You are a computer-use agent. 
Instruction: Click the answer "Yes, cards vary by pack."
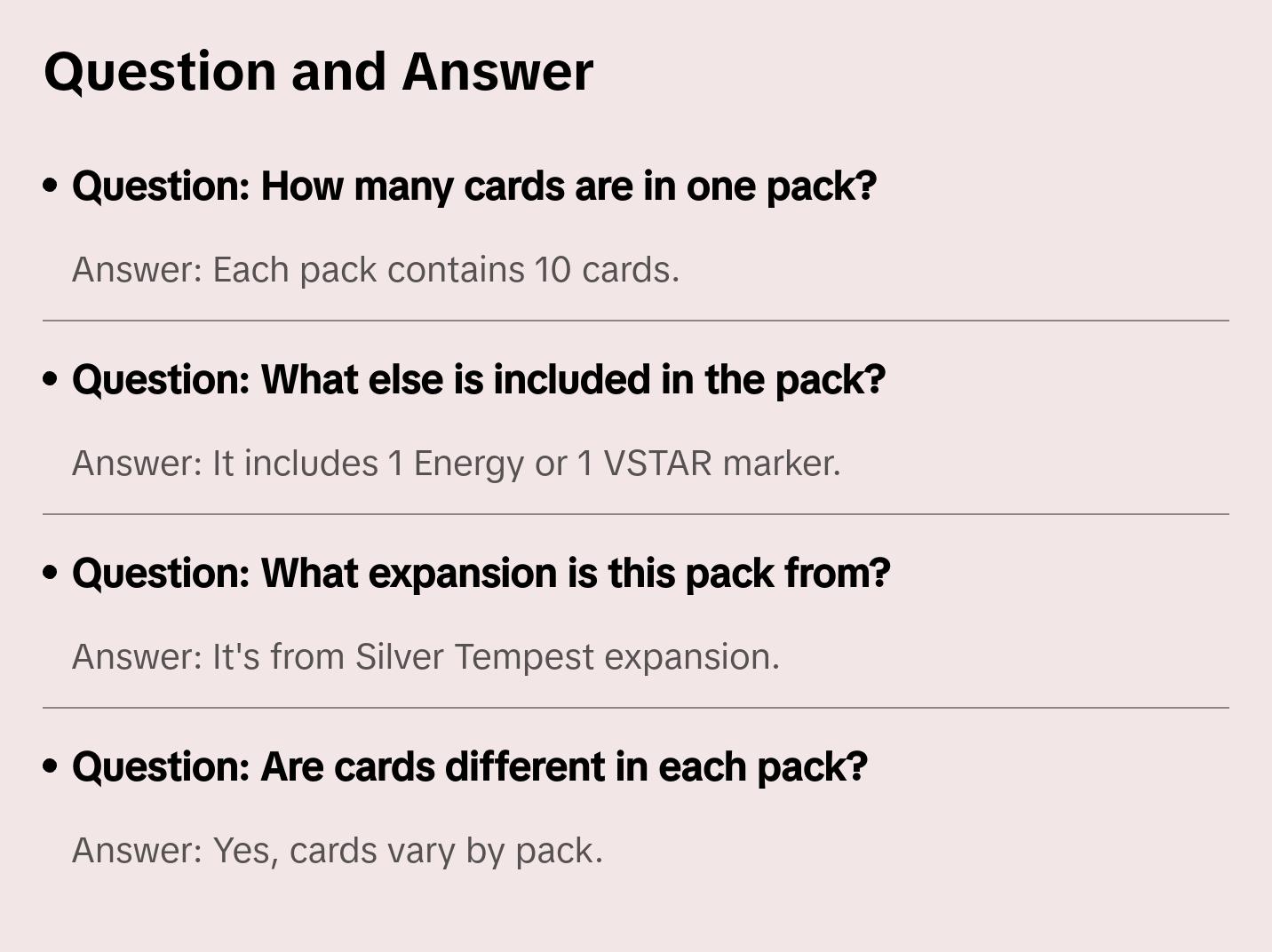click(338, 851)
